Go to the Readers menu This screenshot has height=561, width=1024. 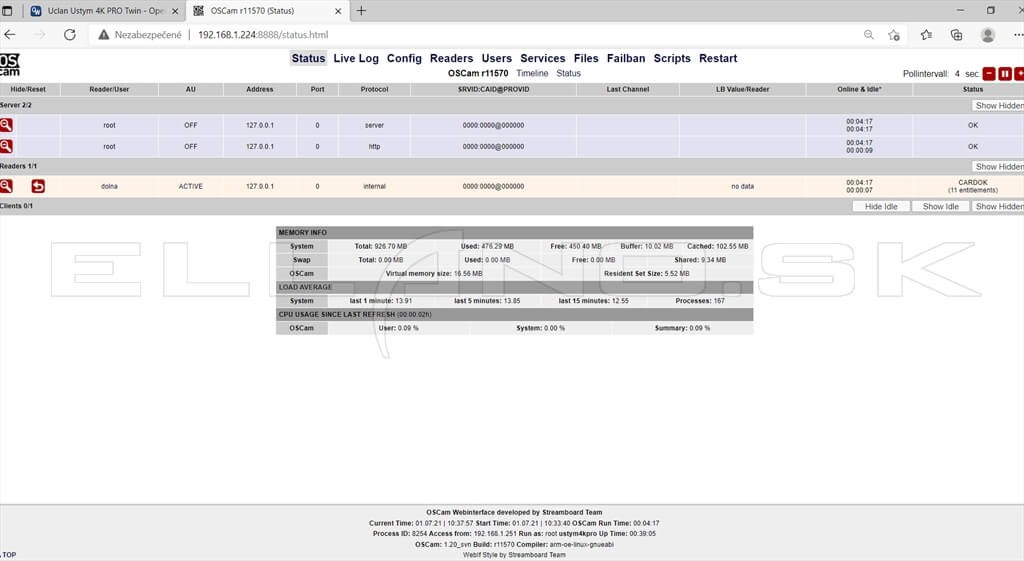[451, 58]
